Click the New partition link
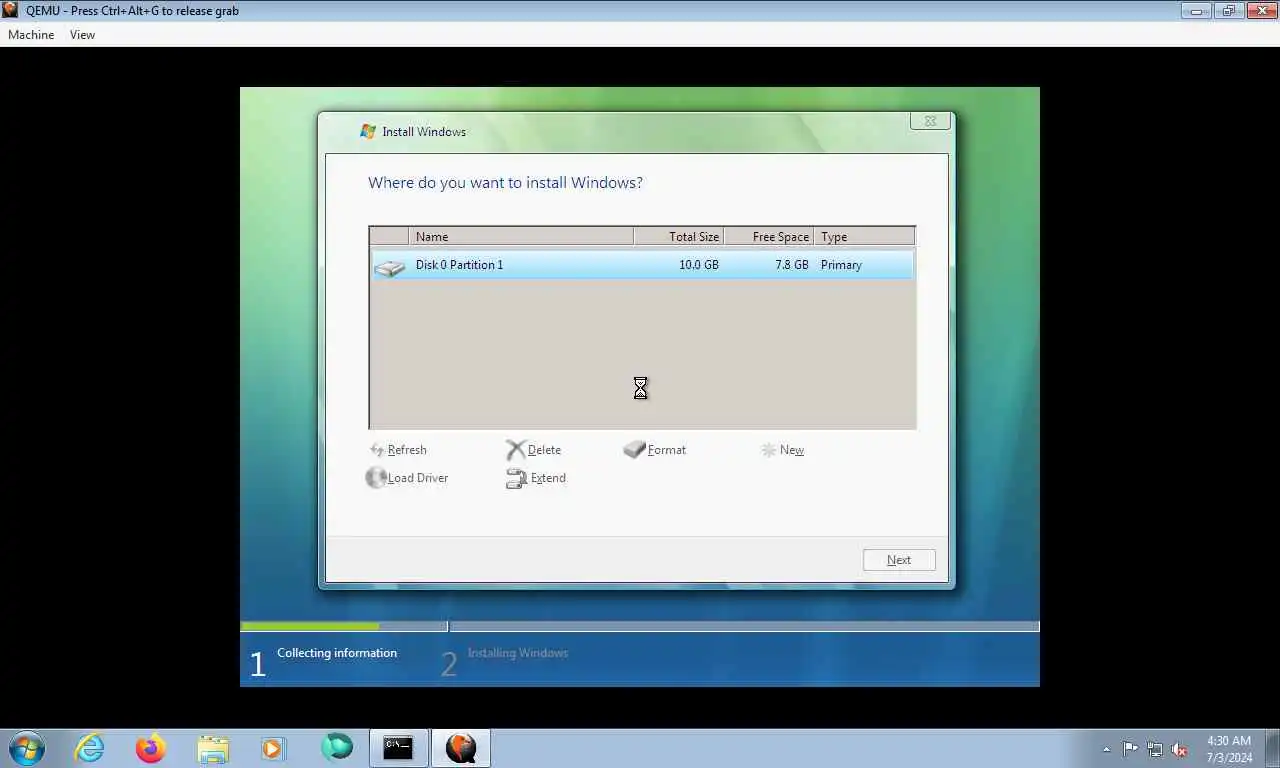The image size is (1280, 768). point(792,450)
